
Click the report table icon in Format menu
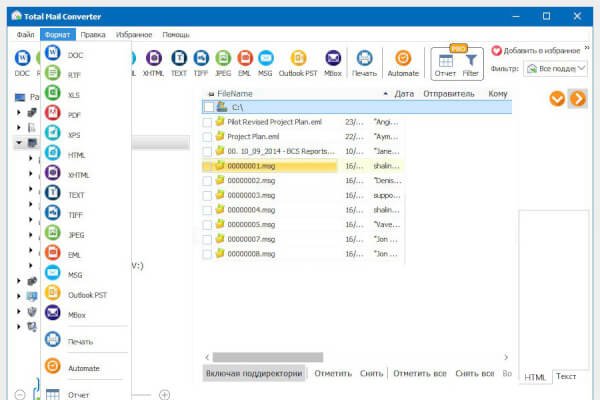(x=52, y=394)
